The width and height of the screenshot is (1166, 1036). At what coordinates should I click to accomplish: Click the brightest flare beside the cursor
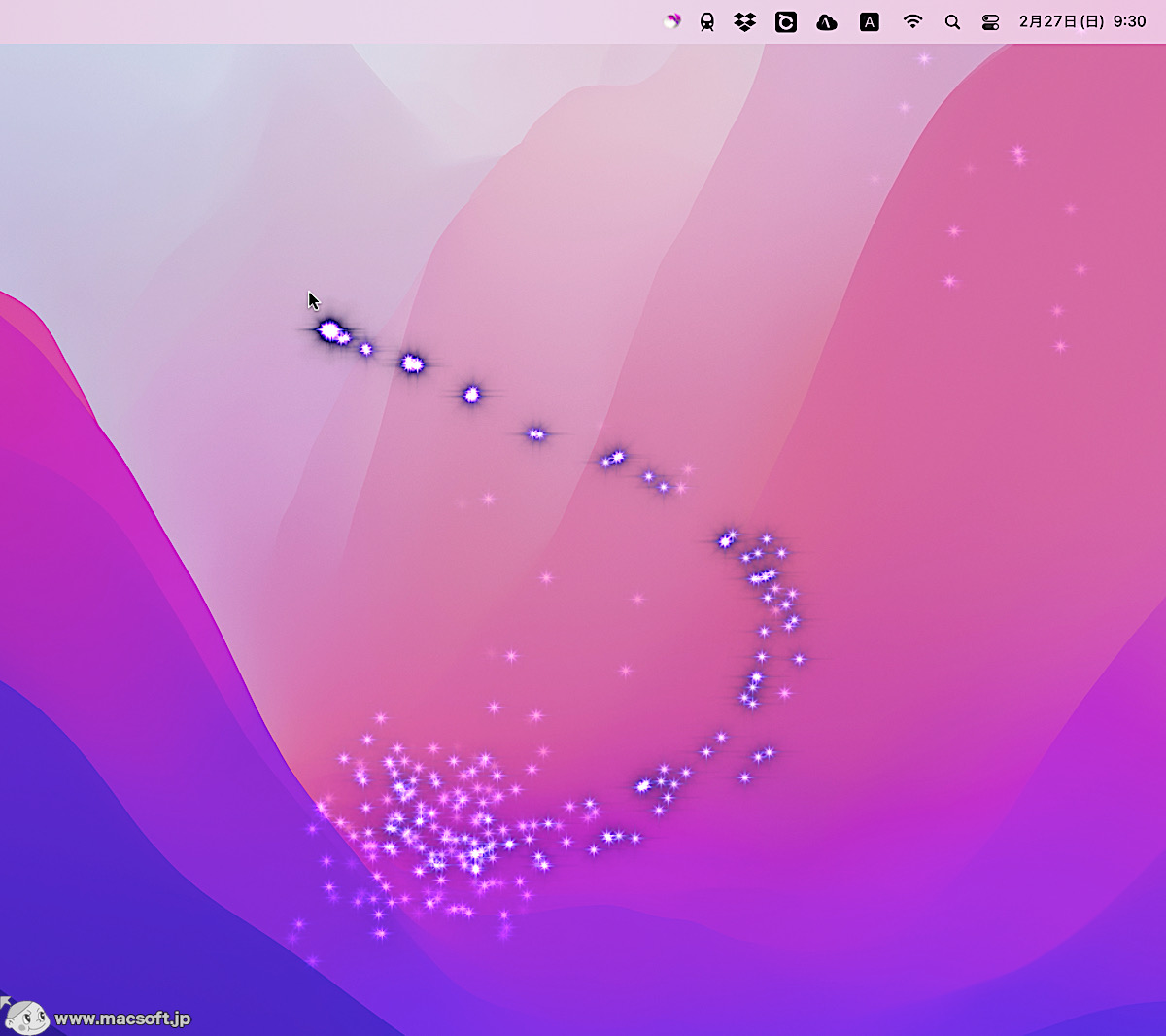coord(327,331)
